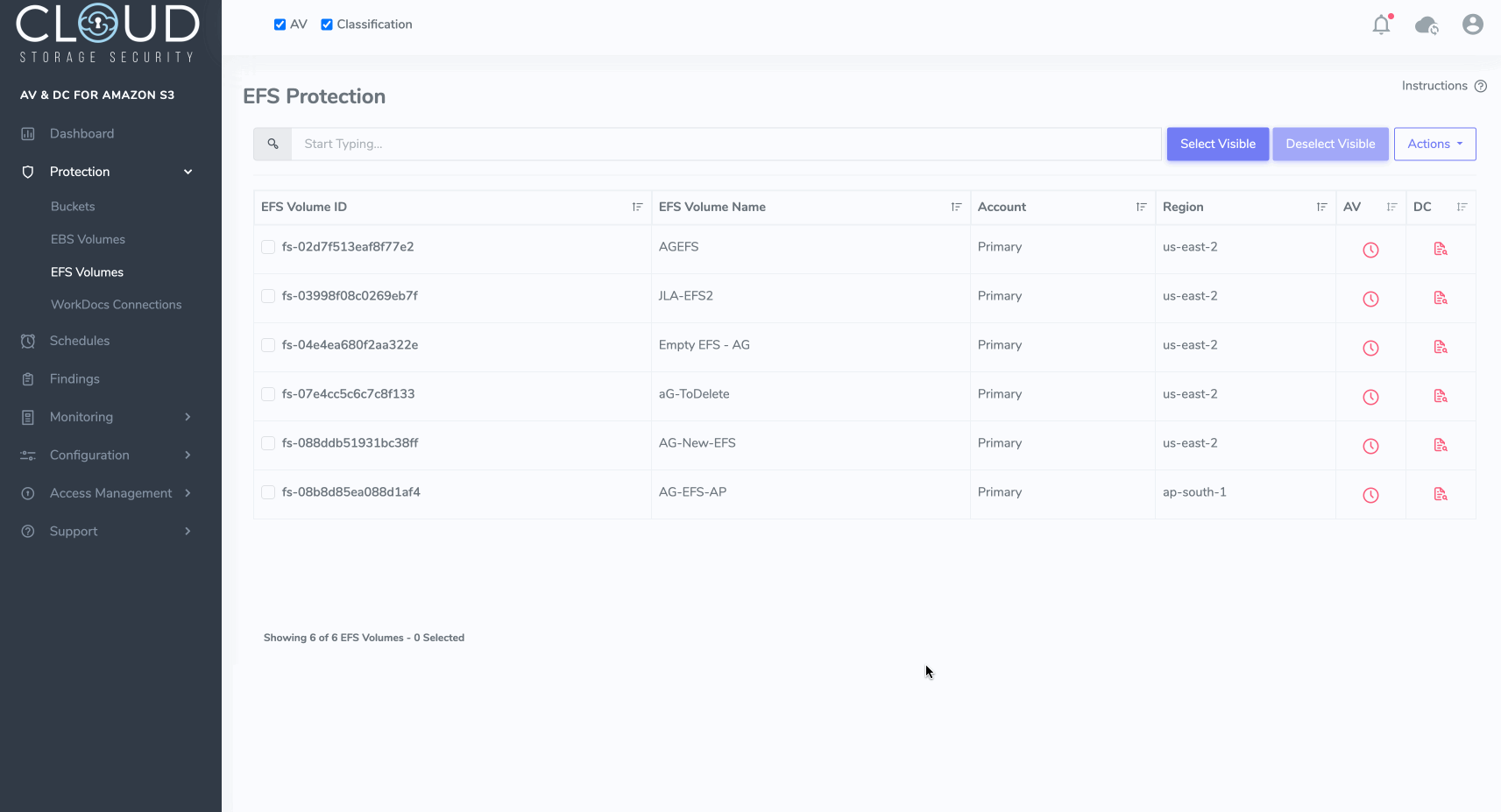Image resolution: width=1501 pixels, height=812 pixels.
Task: Open the Actions dropdown
Action: click(1434, 145)
